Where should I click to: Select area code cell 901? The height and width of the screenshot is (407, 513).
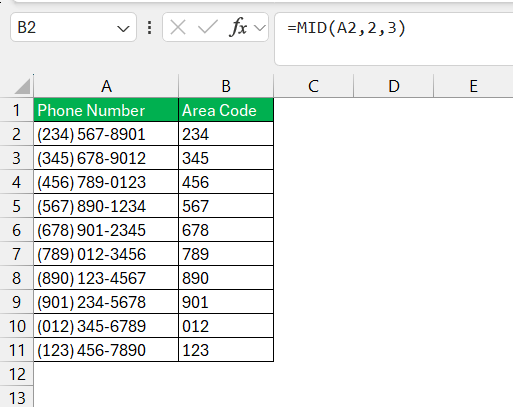point(226,302)
